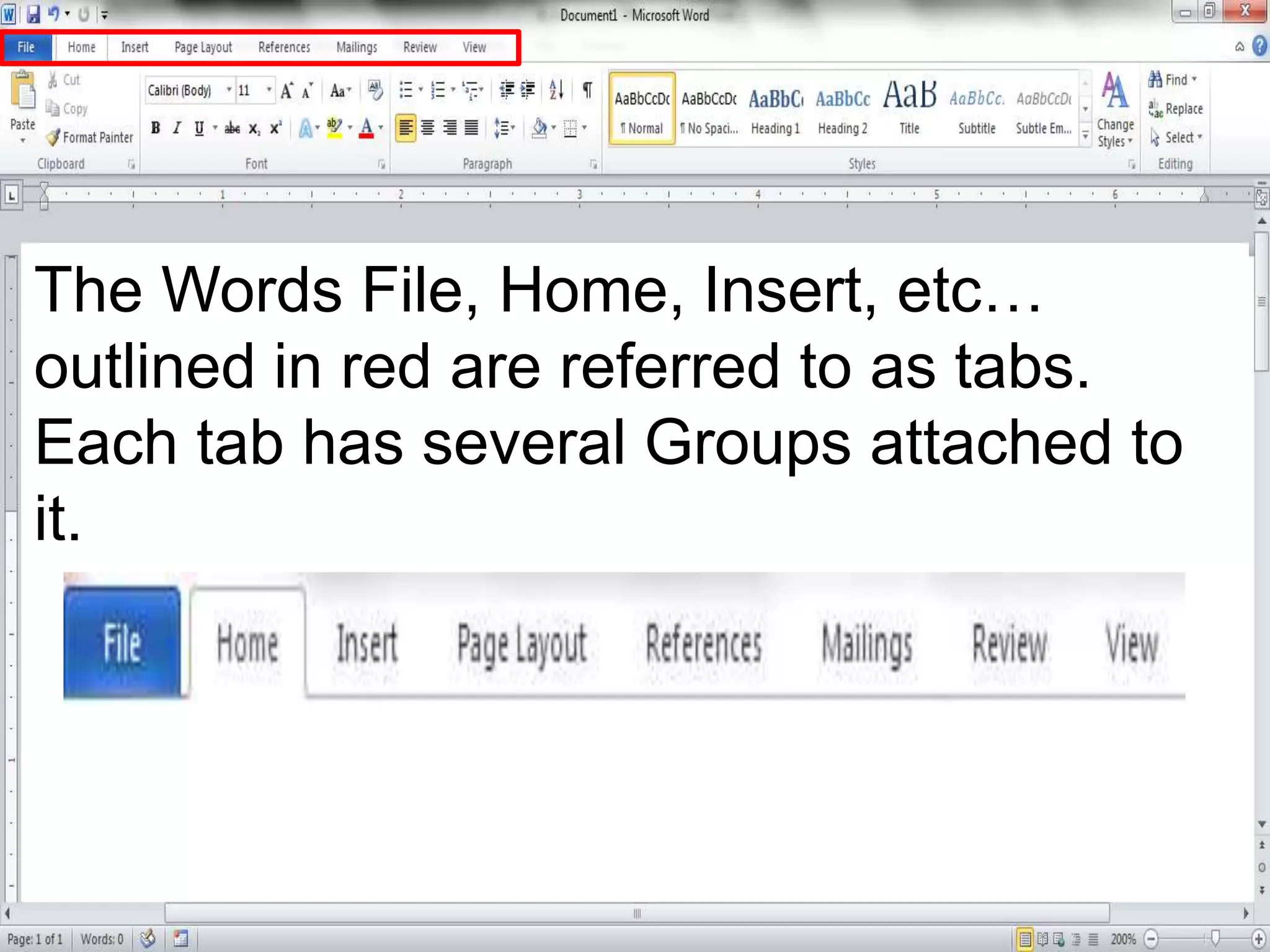Viewport: 1270px width, 952px height.
Task: Open Word Help question mark icon
Action: click(1260, 46)
